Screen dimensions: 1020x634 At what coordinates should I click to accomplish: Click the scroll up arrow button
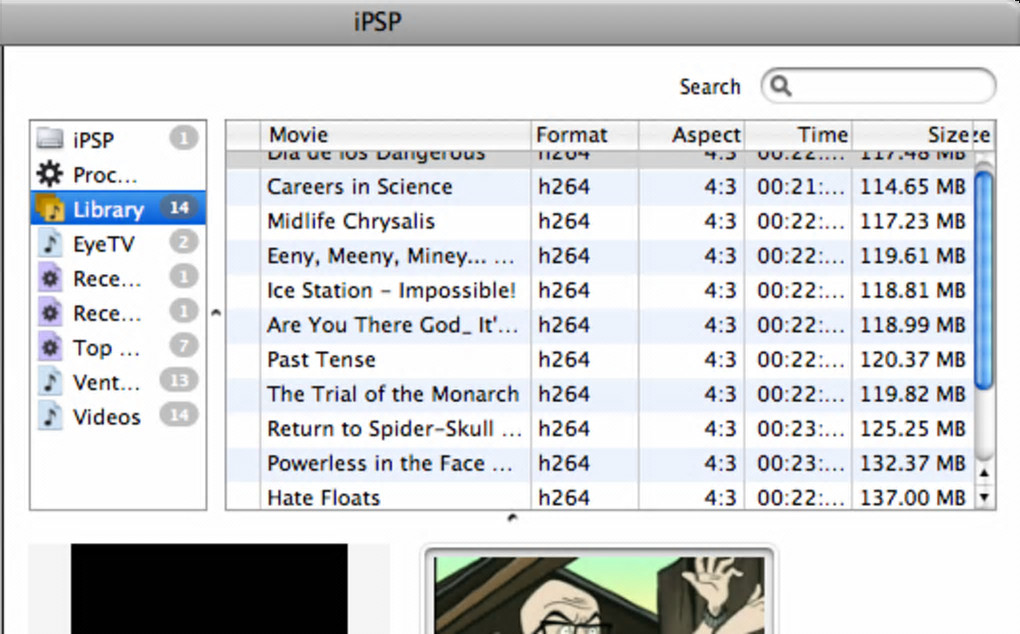984,472
